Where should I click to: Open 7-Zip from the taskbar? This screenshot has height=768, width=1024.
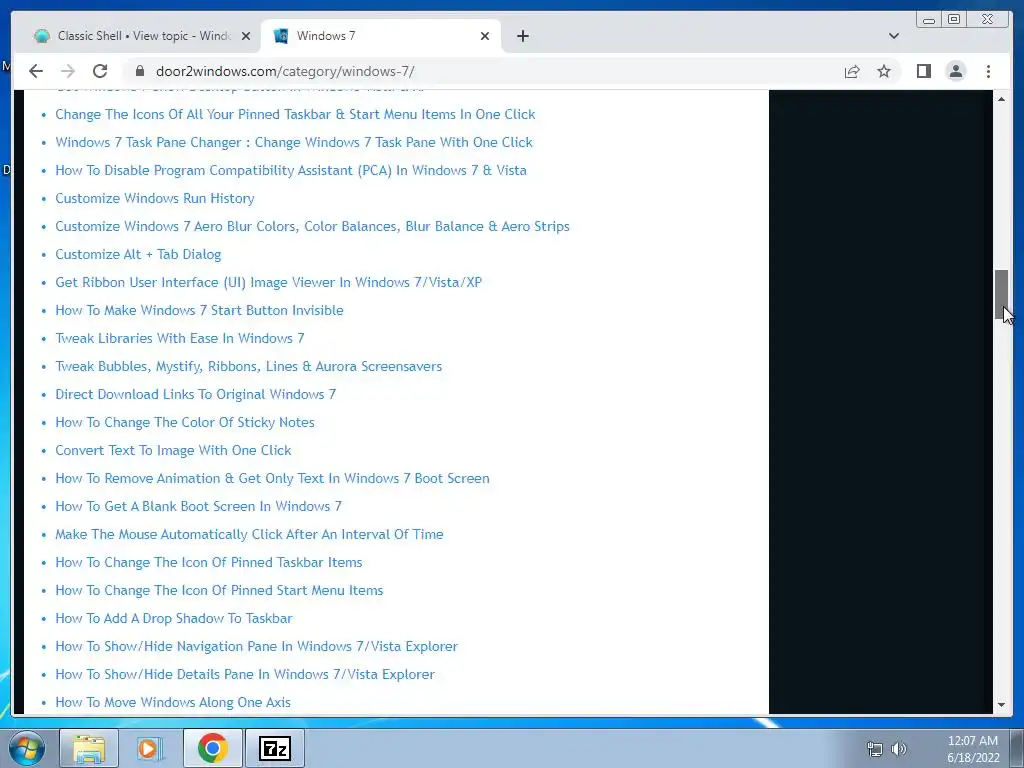274,748
